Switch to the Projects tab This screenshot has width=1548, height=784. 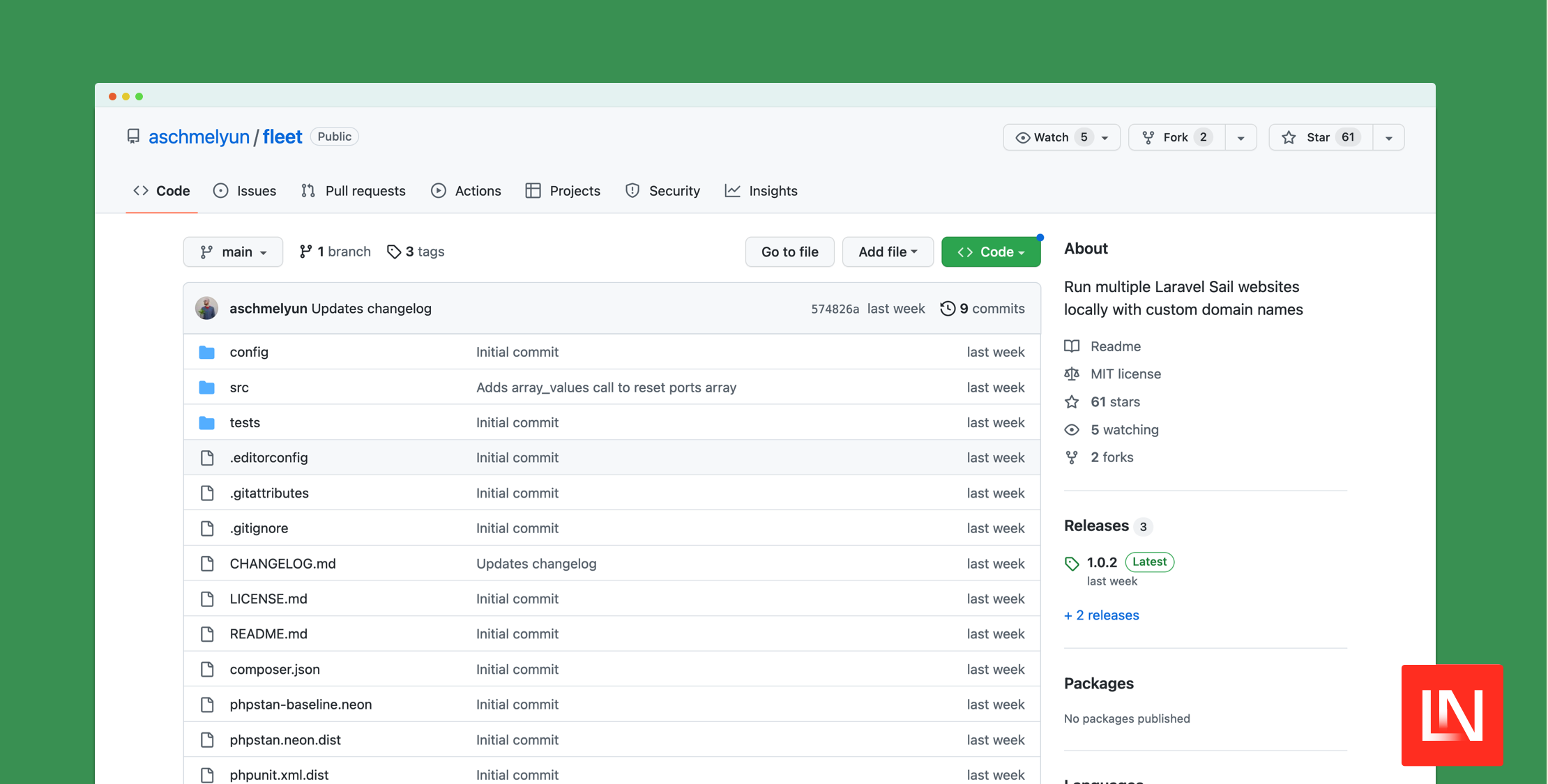pyautogui.click(x=563, y=190)
